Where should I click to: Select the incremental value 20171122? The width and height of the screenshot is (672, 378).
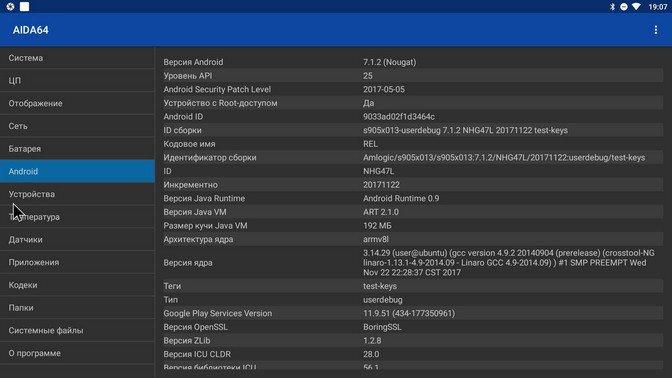coord(381,185)
